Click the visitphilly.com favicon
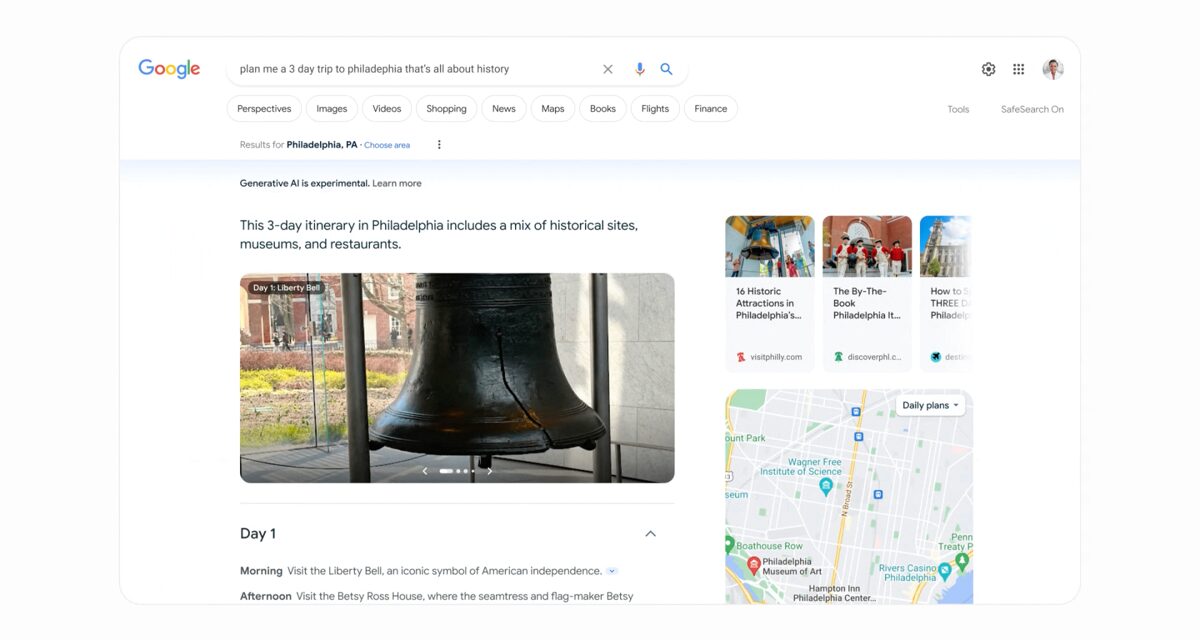The width and height of the screenshot is (1200, 640). click(x=741, y=357)
